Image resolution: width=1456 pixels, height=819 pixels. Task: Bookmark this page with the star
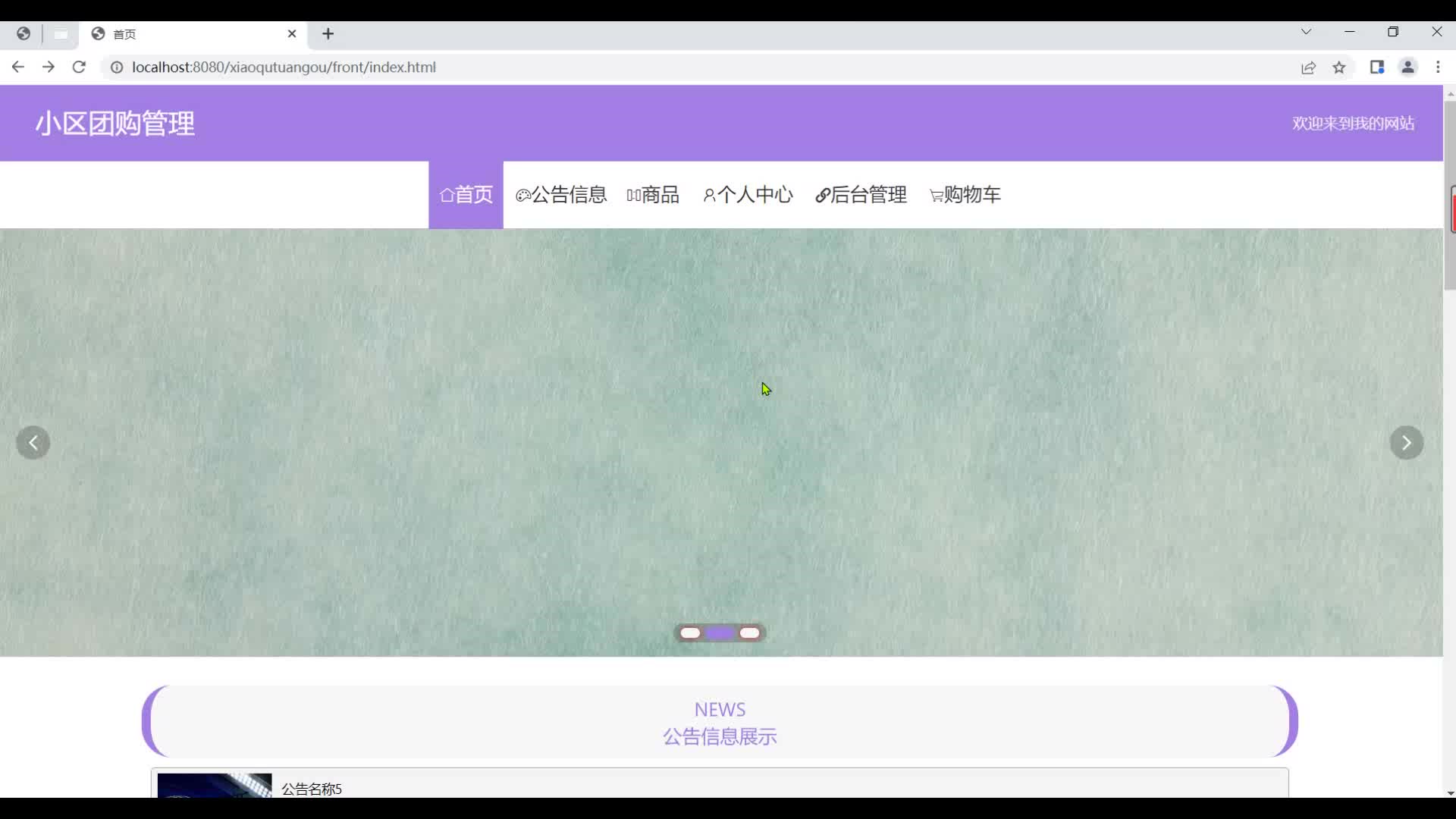(1339, 67)
